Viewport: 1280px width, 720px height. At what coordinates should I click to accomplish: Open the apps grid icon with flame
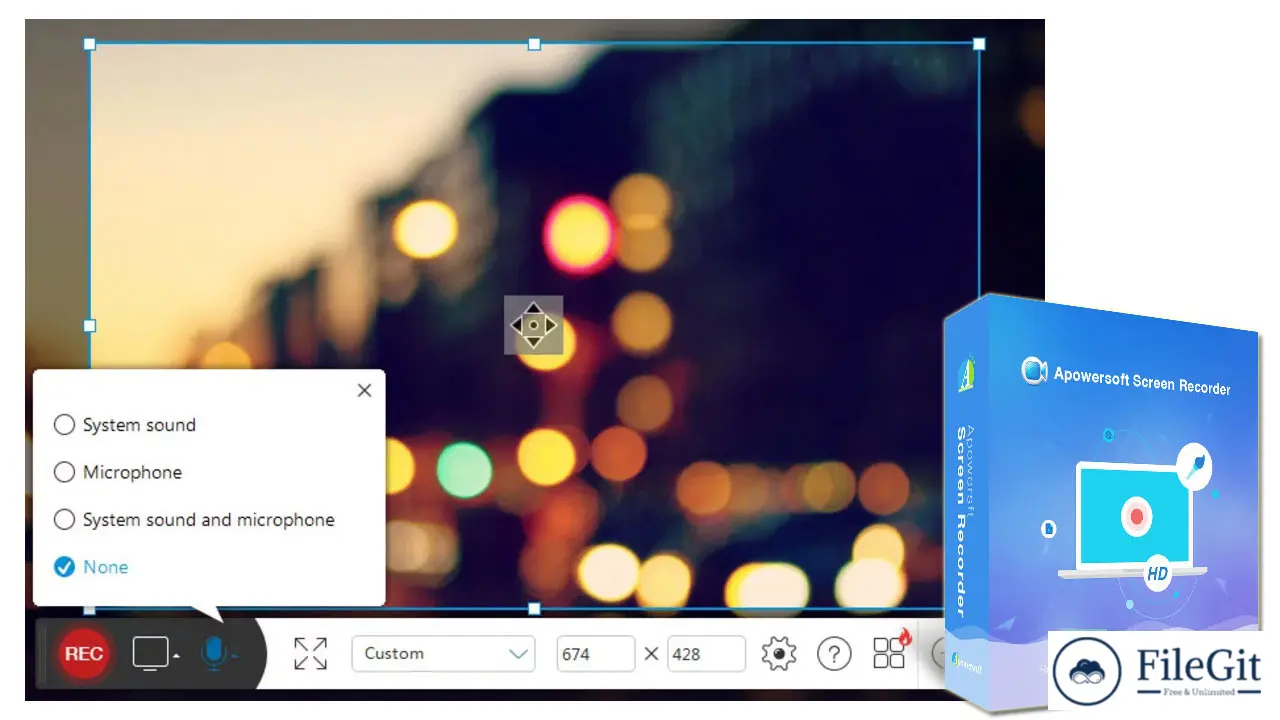[x=891, y=650]
